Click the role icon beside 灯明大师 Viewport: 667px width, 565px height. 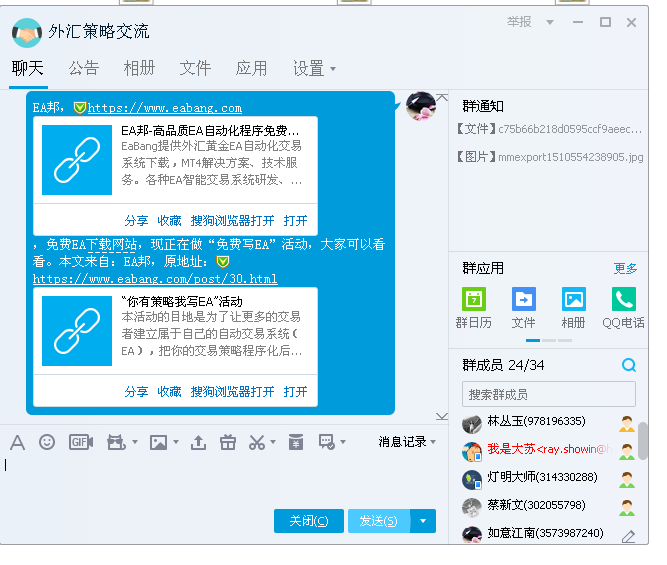coord(627,479)
